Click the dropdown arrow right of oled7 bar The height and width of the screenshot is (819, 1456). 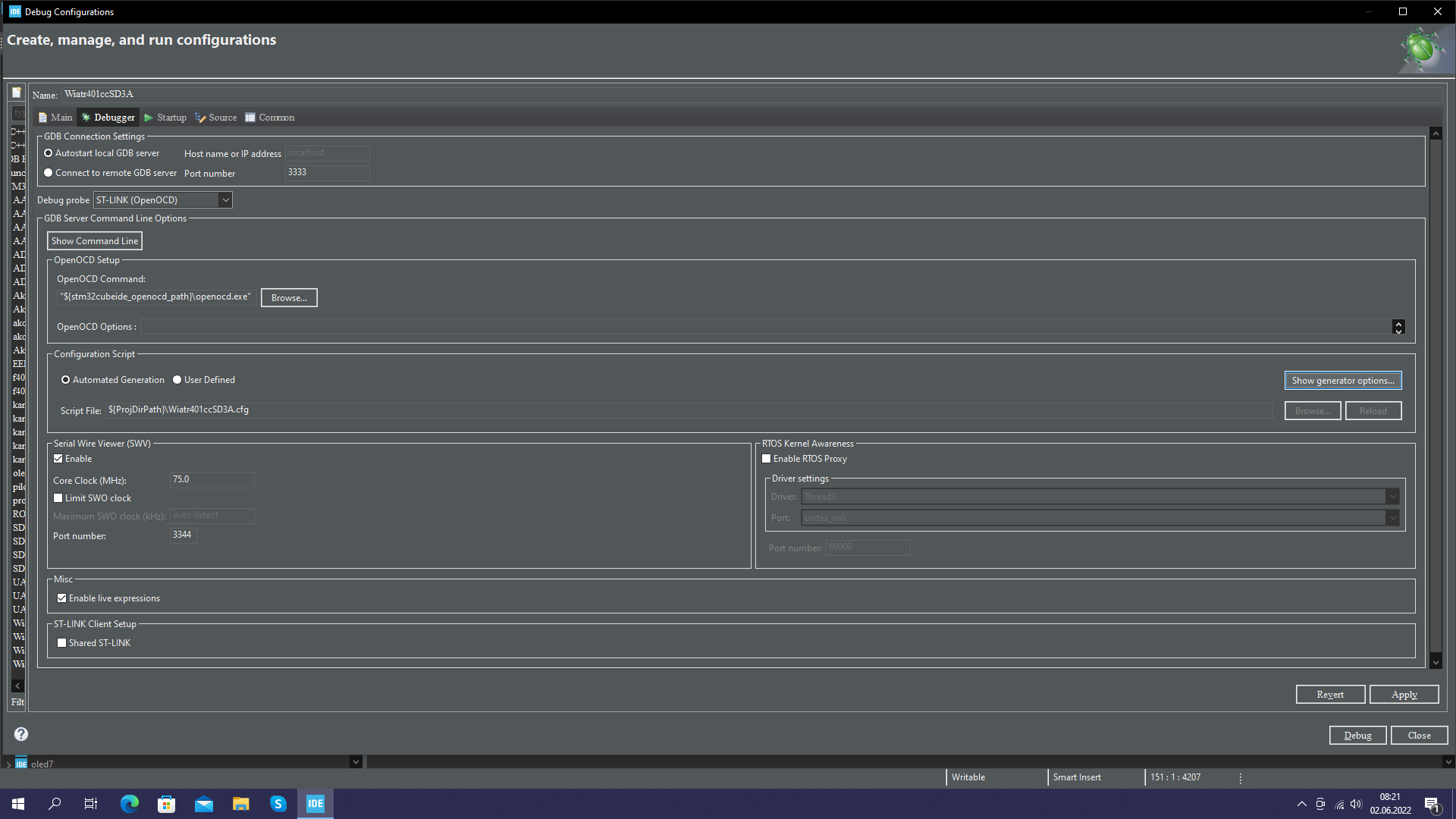coord(356,762)
